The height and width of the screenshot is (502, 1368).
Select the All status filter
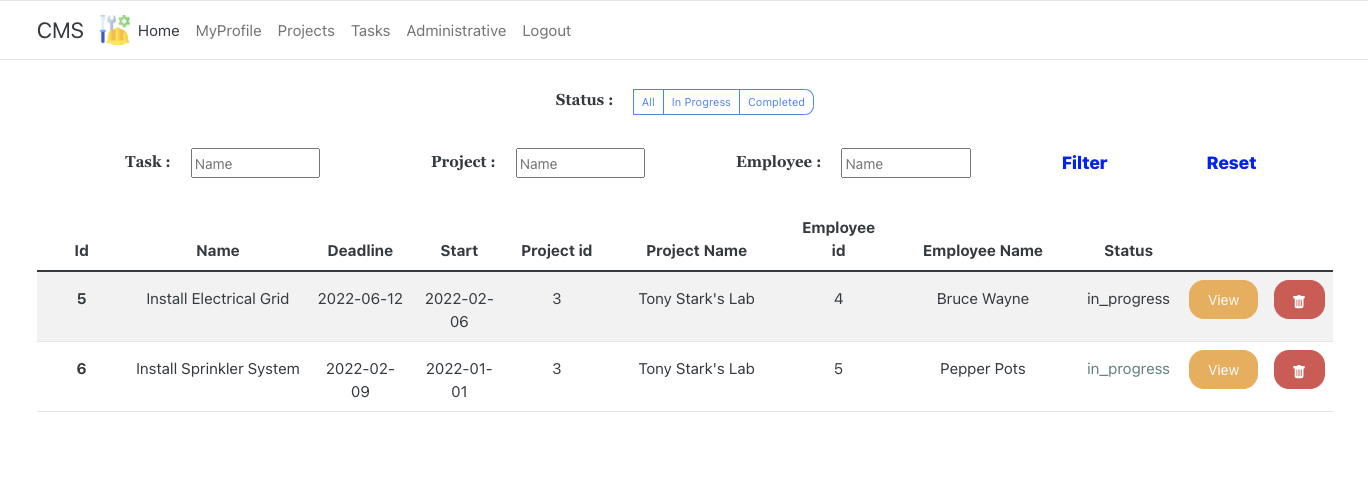pyautogui.click(x=648, y=102)
